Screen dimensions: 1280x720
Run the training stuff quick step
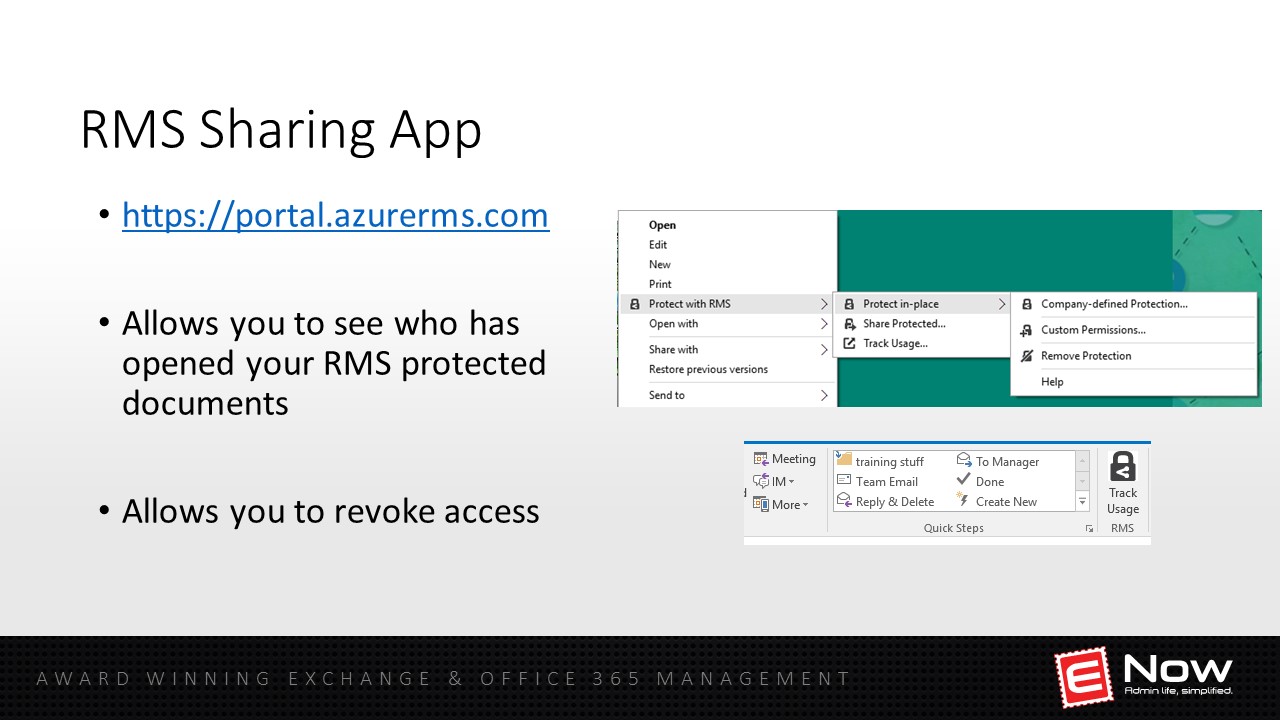point(881,462)
